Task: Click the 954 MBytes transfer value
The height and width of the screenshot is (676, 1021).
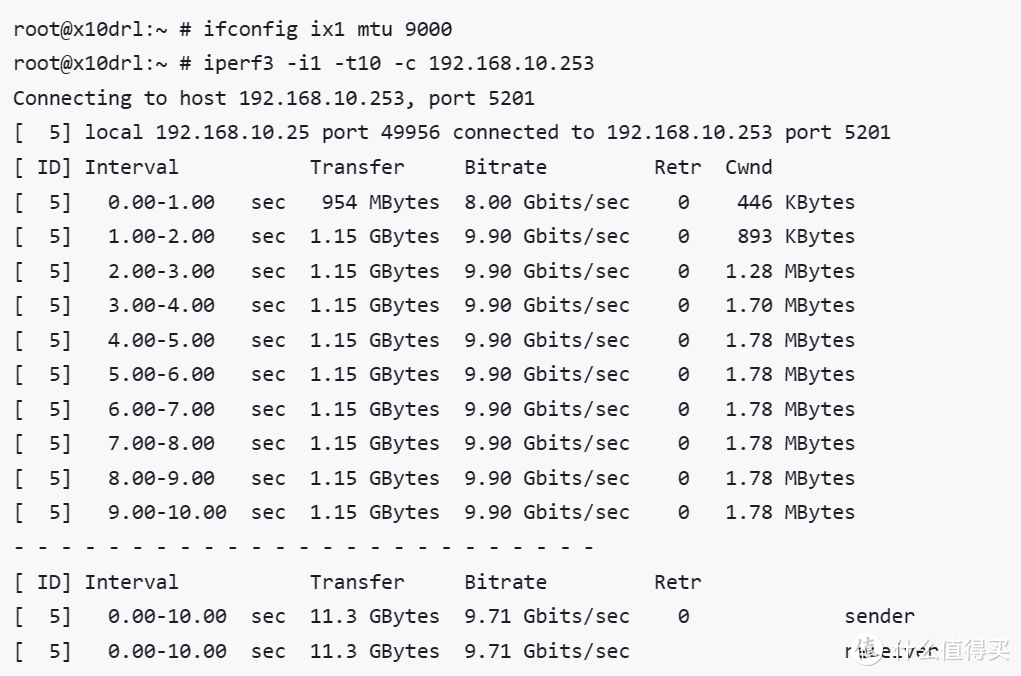Action: coord(380,202)
